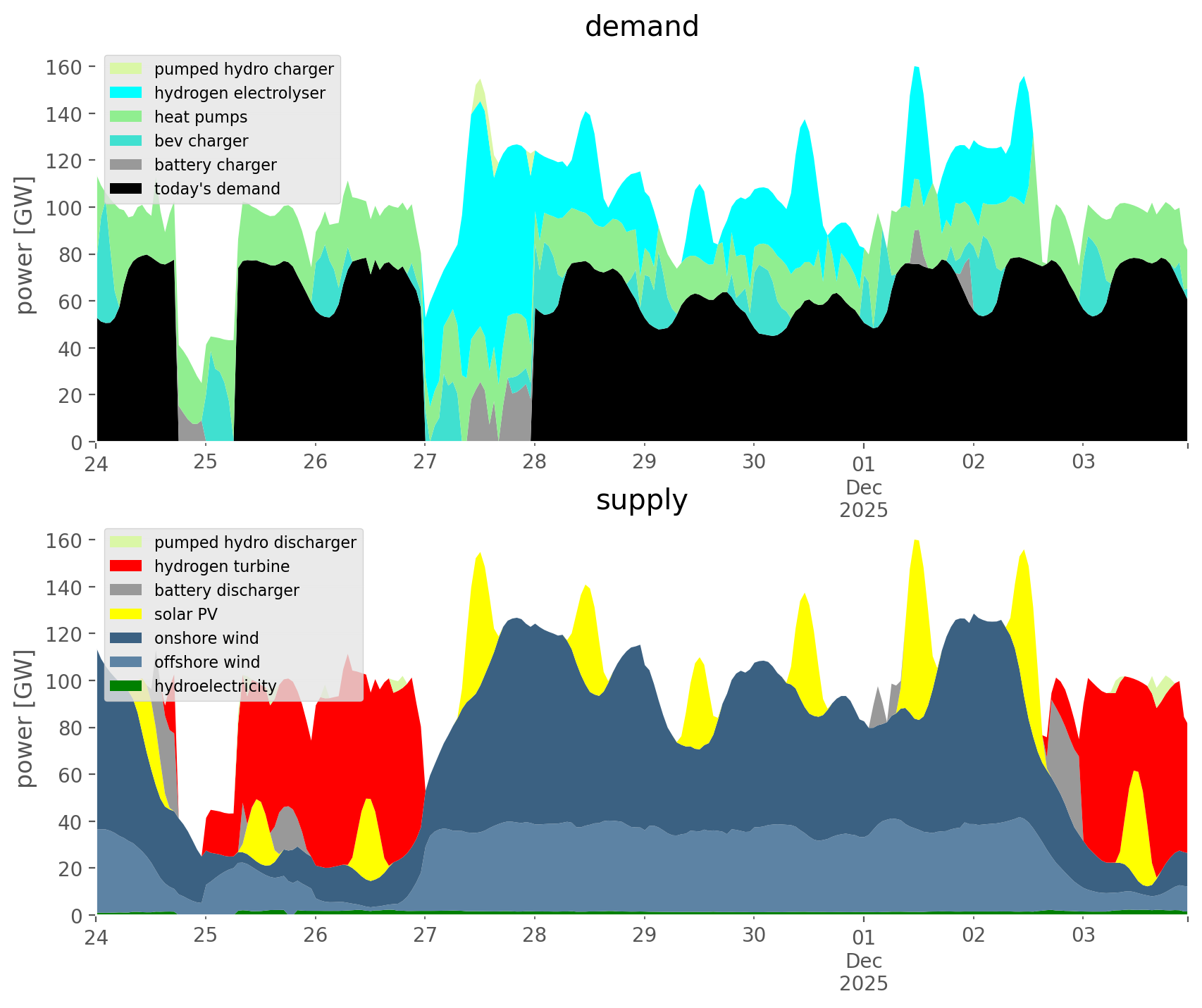The width and height of the screenshot is (1202, 1008).
Task: Click the black today's demand legend swatch
Action: 125,189
